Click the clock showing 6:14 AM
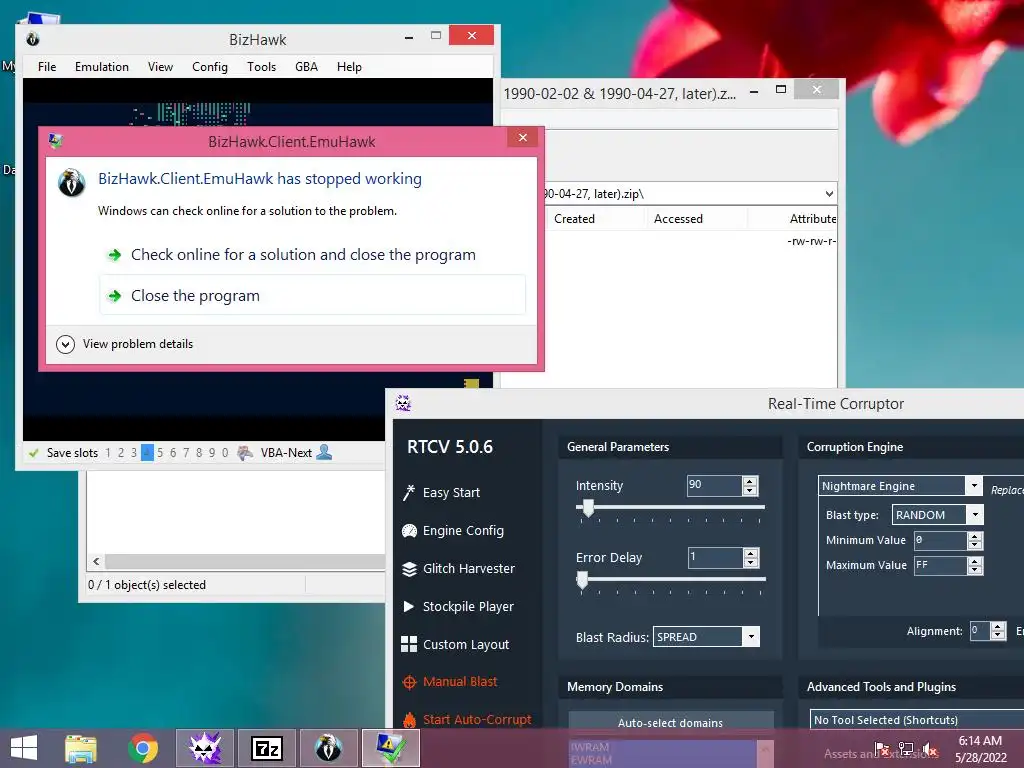1024x768 pixels. [980, 741]
